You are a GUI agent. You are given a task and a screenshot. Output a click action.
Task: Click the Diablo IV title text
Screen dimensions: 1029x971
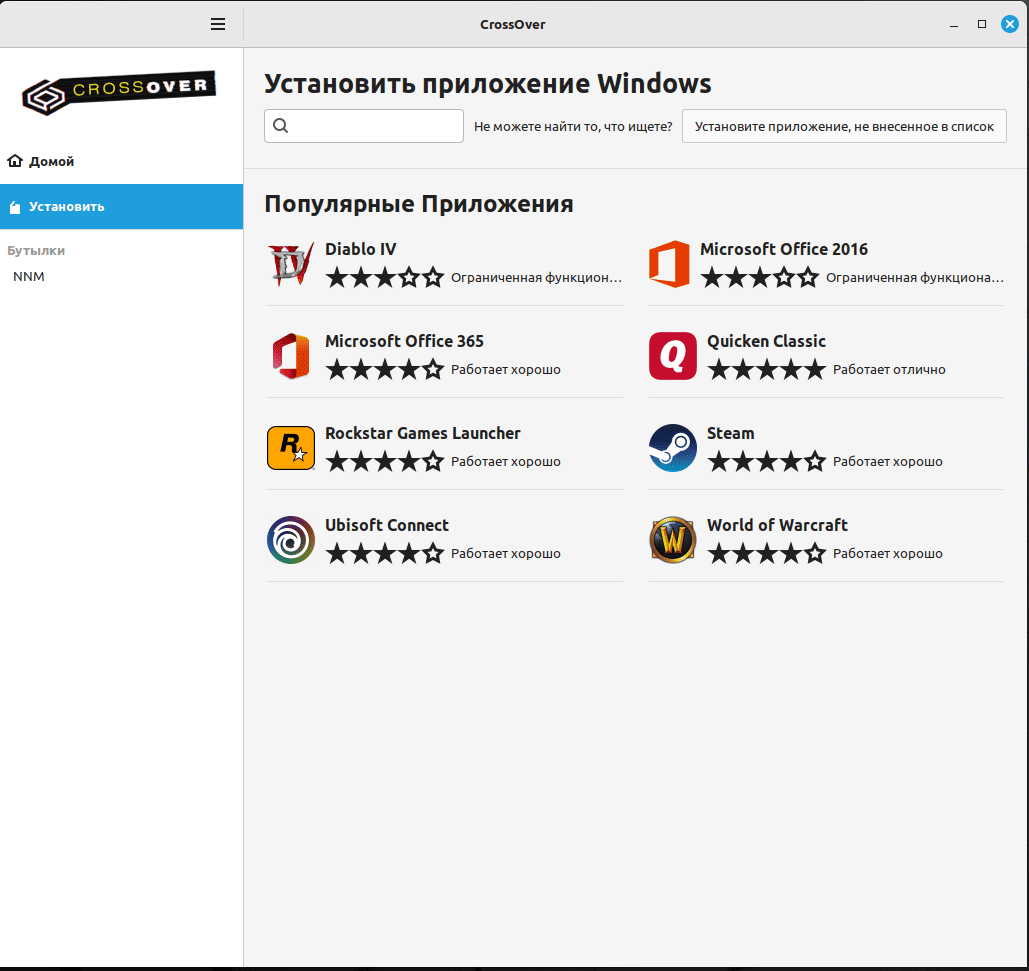360,249
